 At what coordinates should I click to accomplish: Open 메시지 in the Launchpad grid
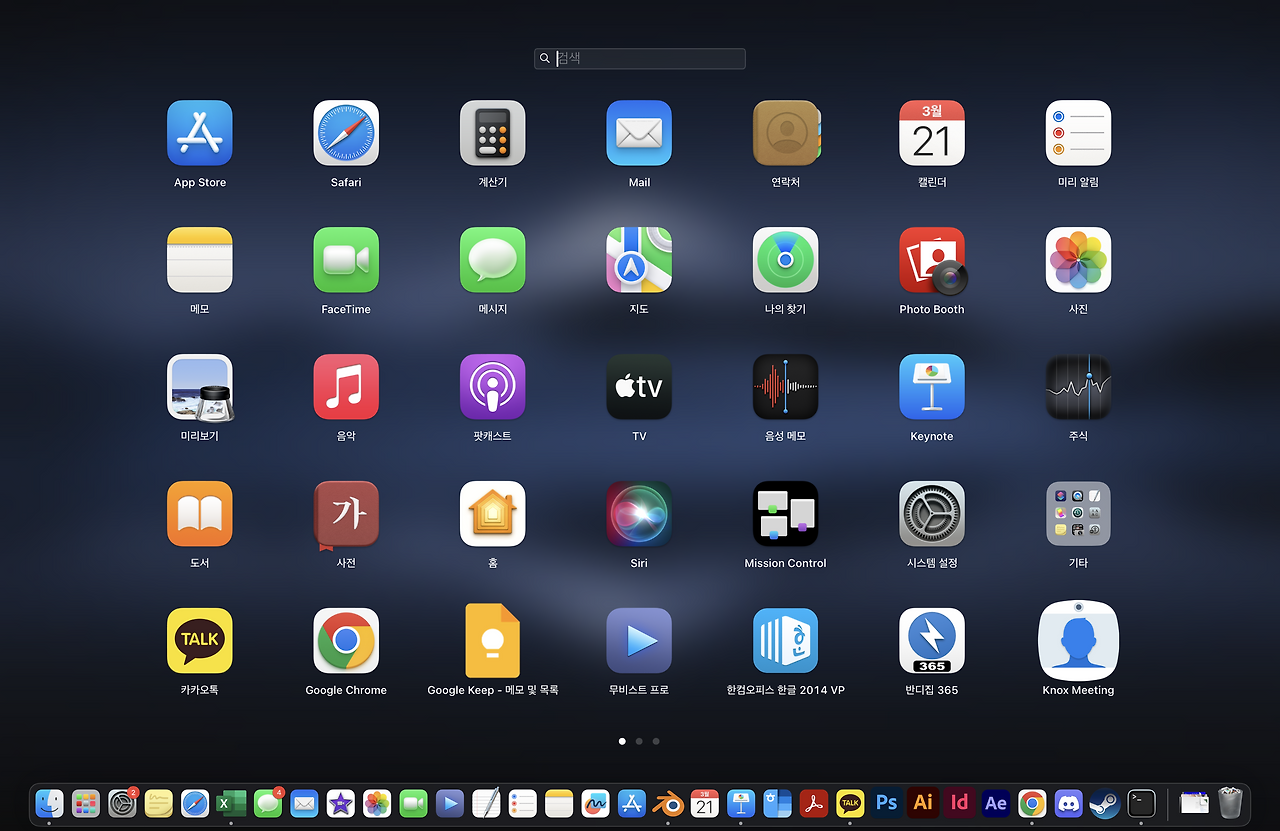click(x=493, y=260)
